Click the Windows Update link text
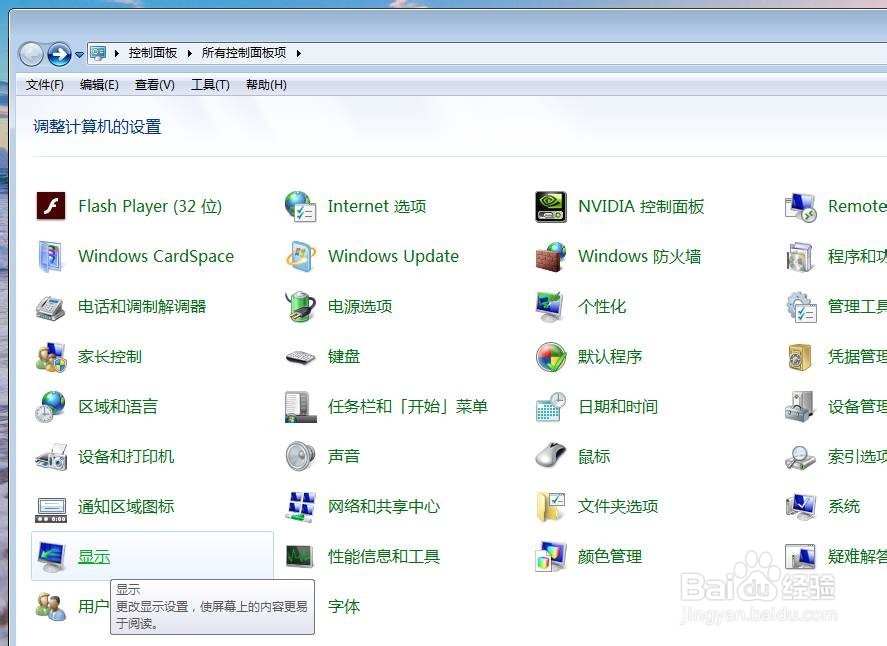 (x=393, y=256)
